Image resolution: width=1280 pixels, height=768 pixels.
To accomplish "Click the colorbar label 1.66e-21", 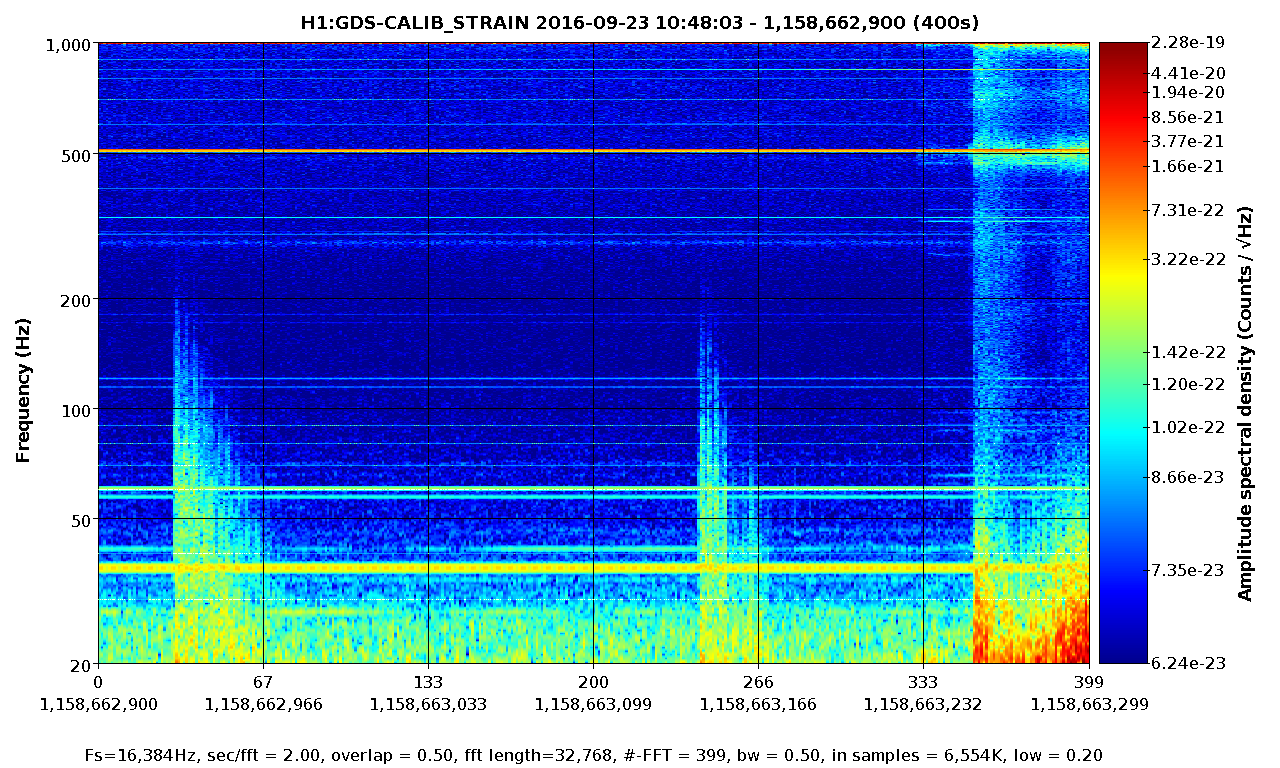I will 1187,167.
